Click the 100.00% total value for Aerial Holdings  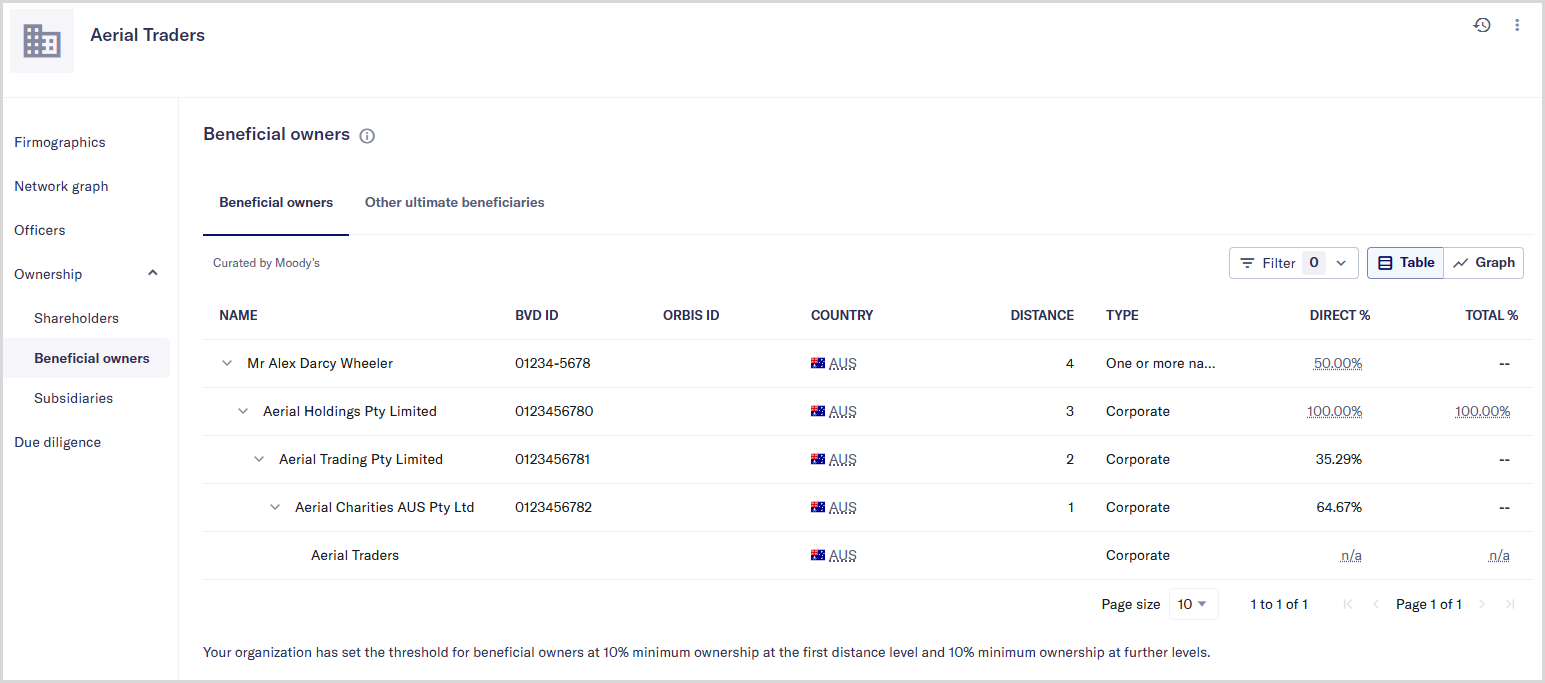point(1483,411)
